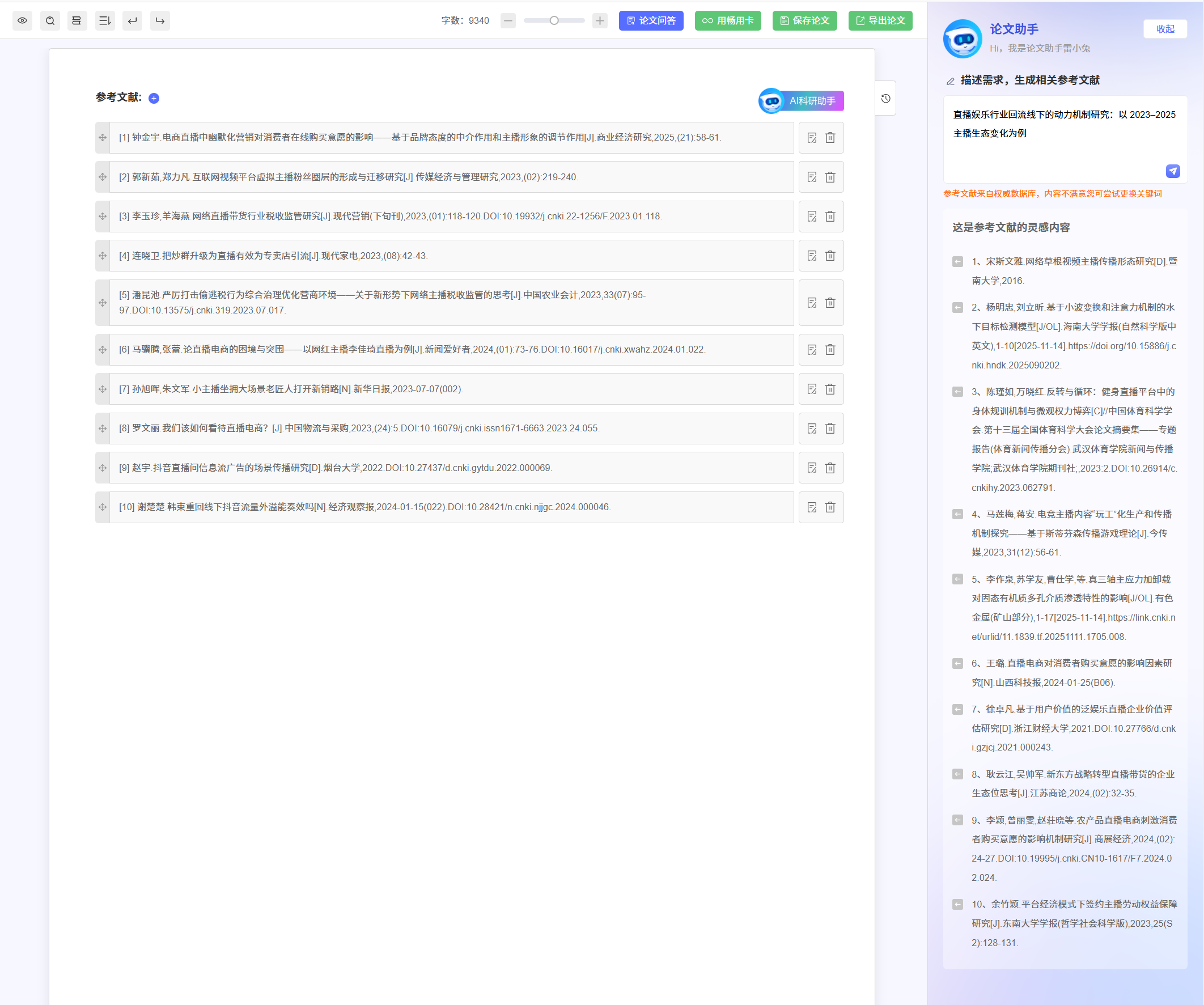Delete reference [1] with trash icon

[x=830, y=138]
